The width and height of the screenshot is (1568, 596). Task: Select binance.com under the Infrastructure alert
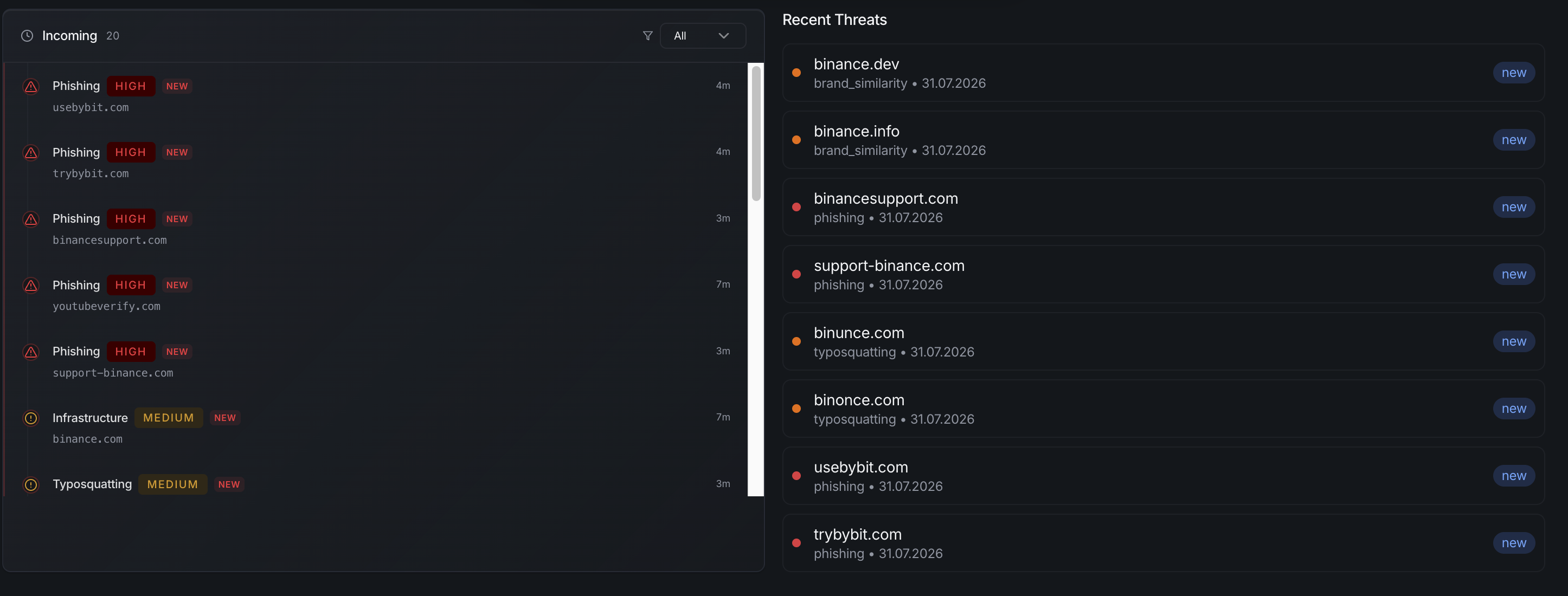88,439
